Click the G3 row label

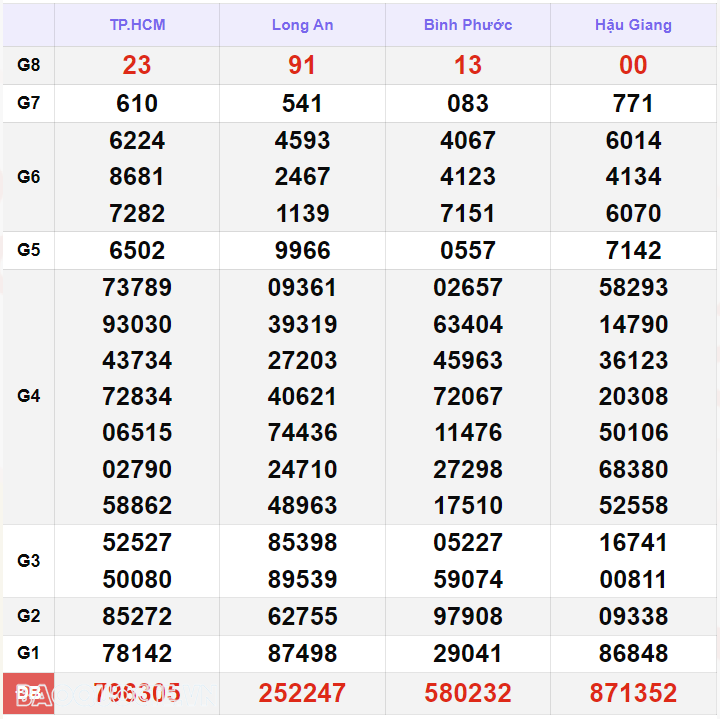click(29, 561)
